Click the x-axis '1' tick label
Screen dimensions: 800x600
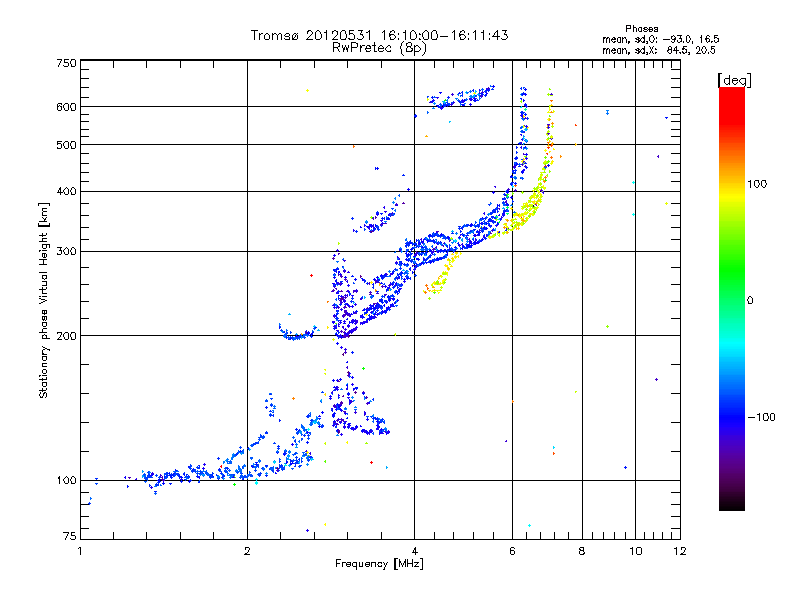tap(80, 551)
